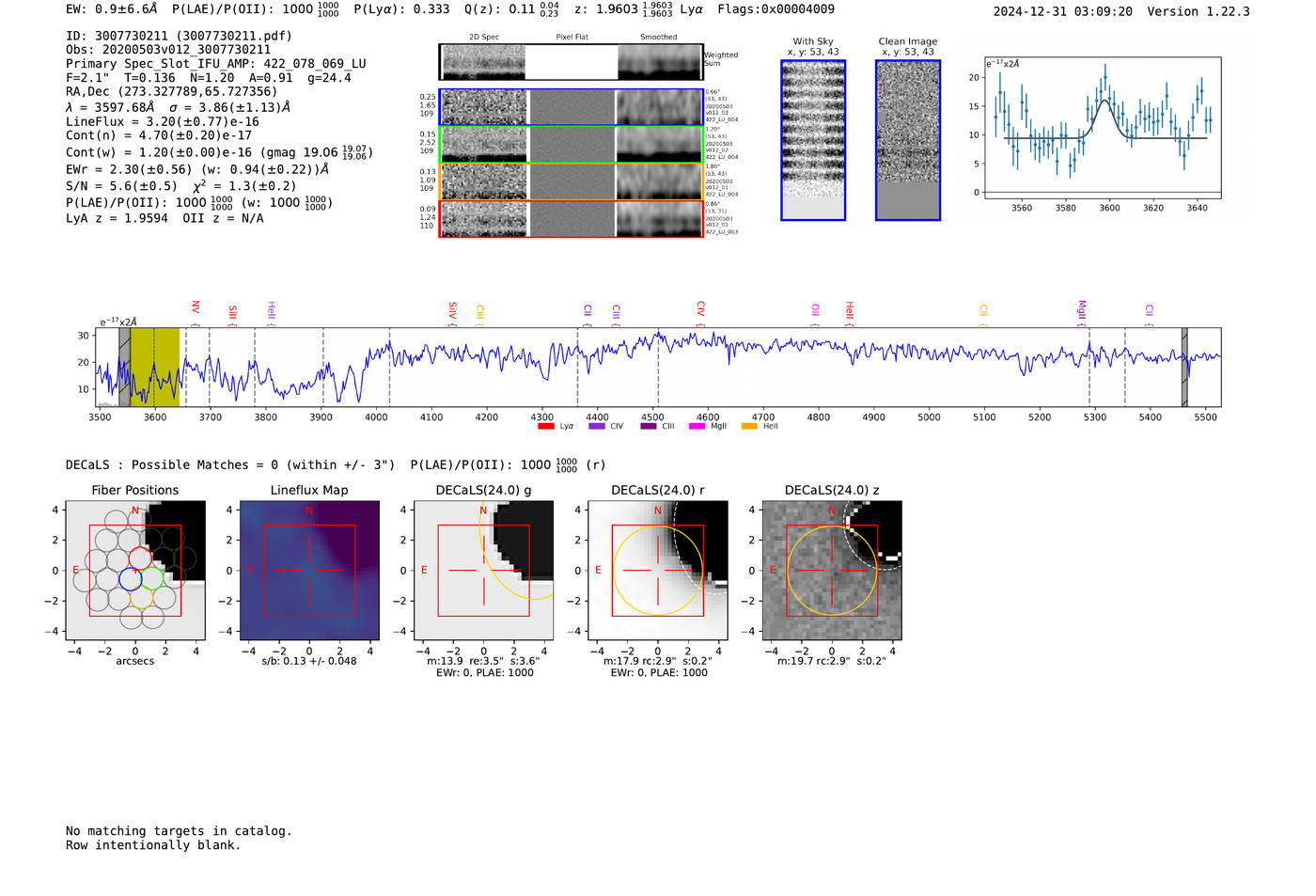This screenshot has height=896, width=1316.
Task: Select the magenta OII line marker
Action: pos(815,315)
